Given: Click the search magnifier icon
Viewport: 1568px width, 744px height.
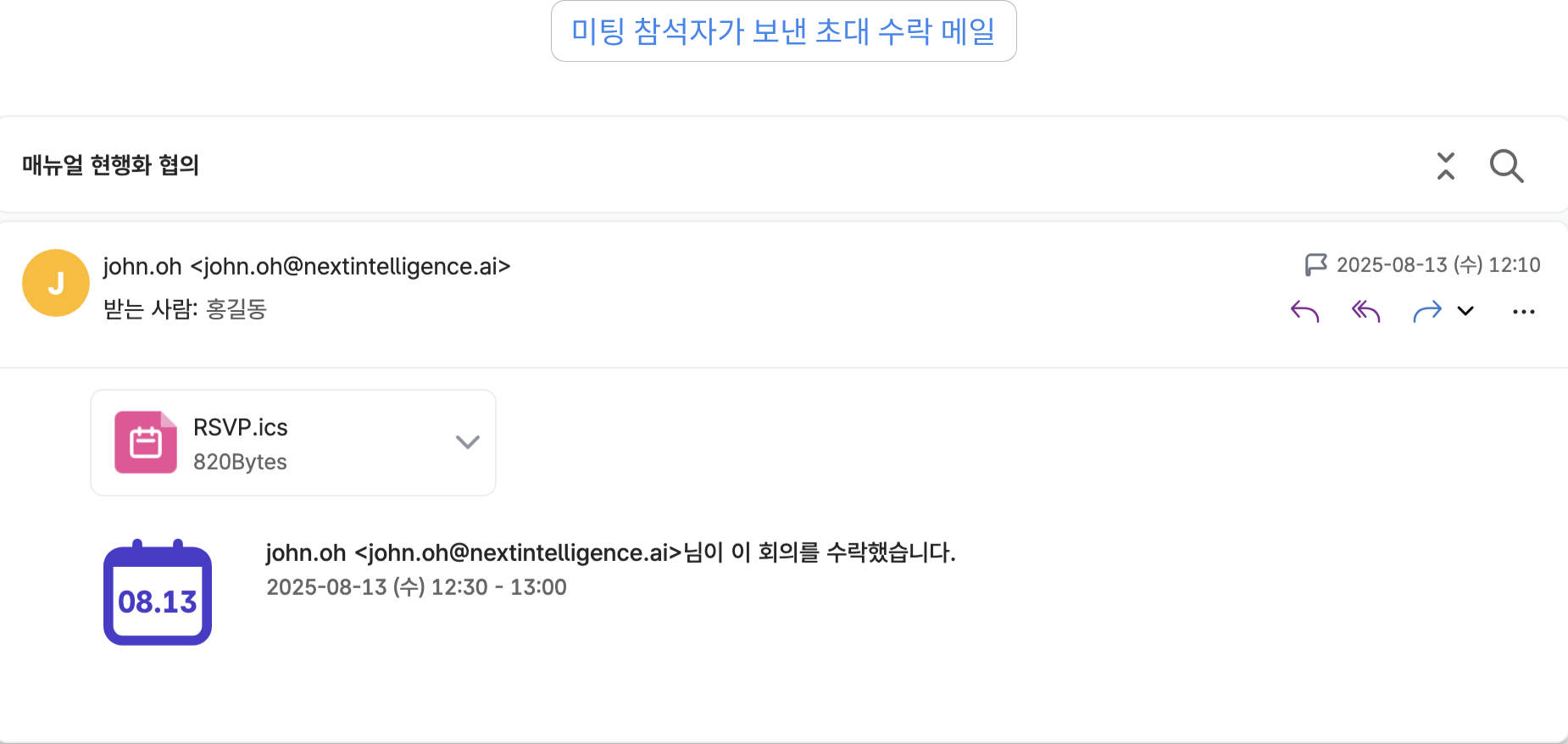Looking at the screenshot, I should click(x=1506, y=166).
